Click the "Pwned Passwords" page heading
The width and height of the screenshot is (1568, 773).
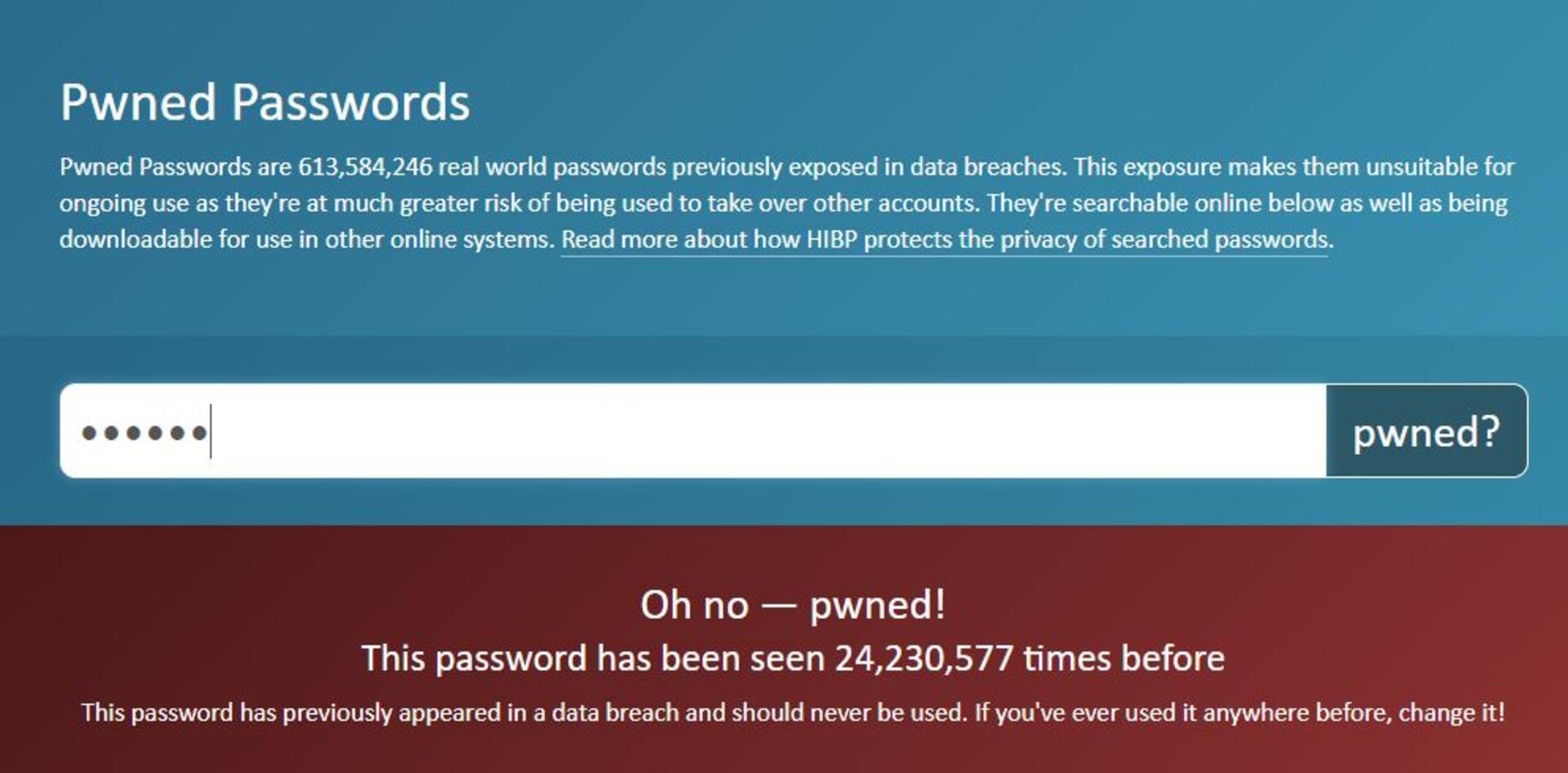coord(265,103)
